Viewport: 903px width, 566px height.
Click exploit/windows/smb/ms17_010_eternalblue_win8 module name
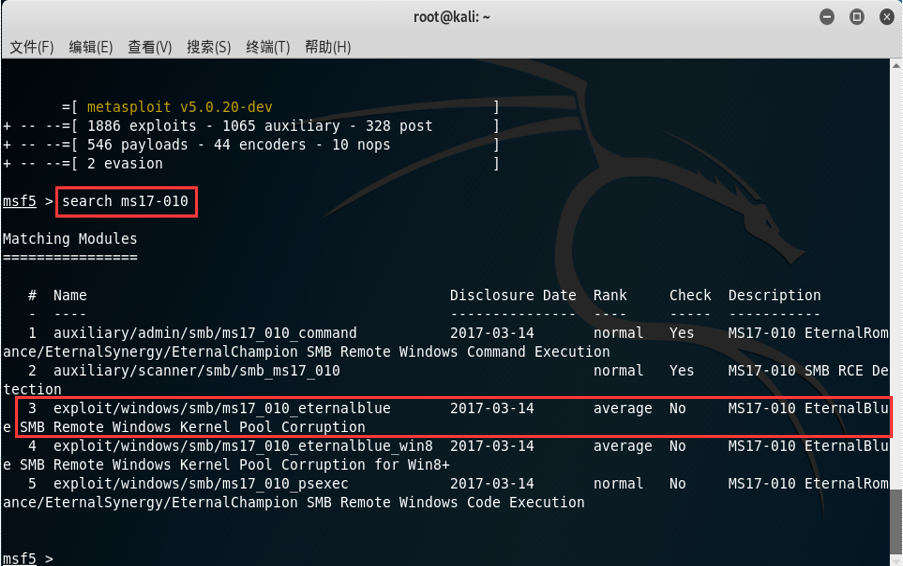pyautogui.click(x=243, y=446)
